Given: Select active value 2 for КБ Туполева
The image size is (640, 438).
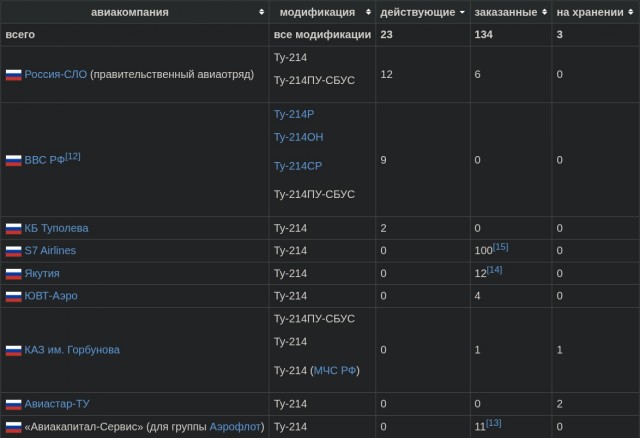Looking at the screenshot, I should coord(384,228).
